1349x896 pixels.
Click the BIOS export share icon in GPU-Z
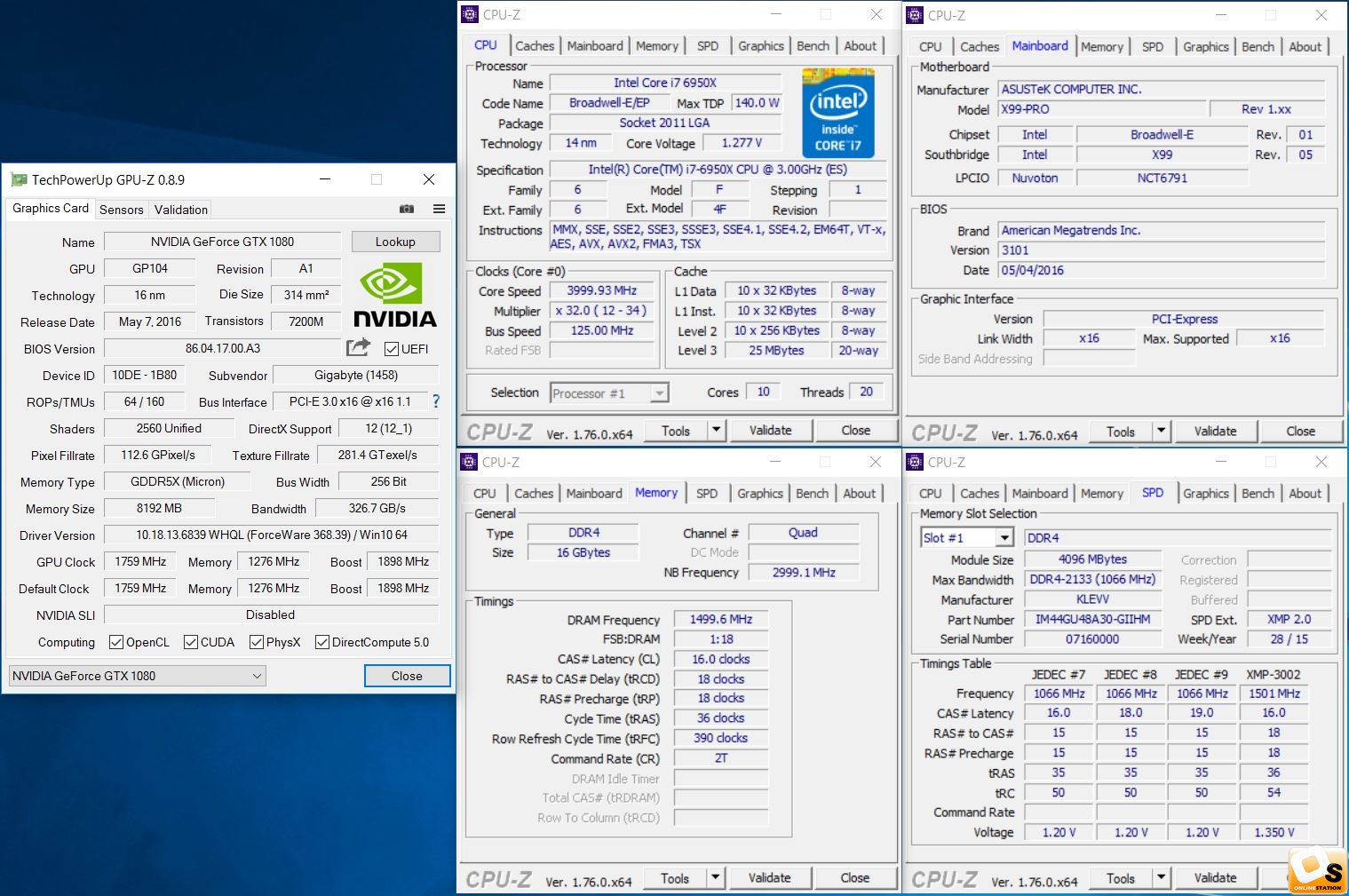[358, 348]
